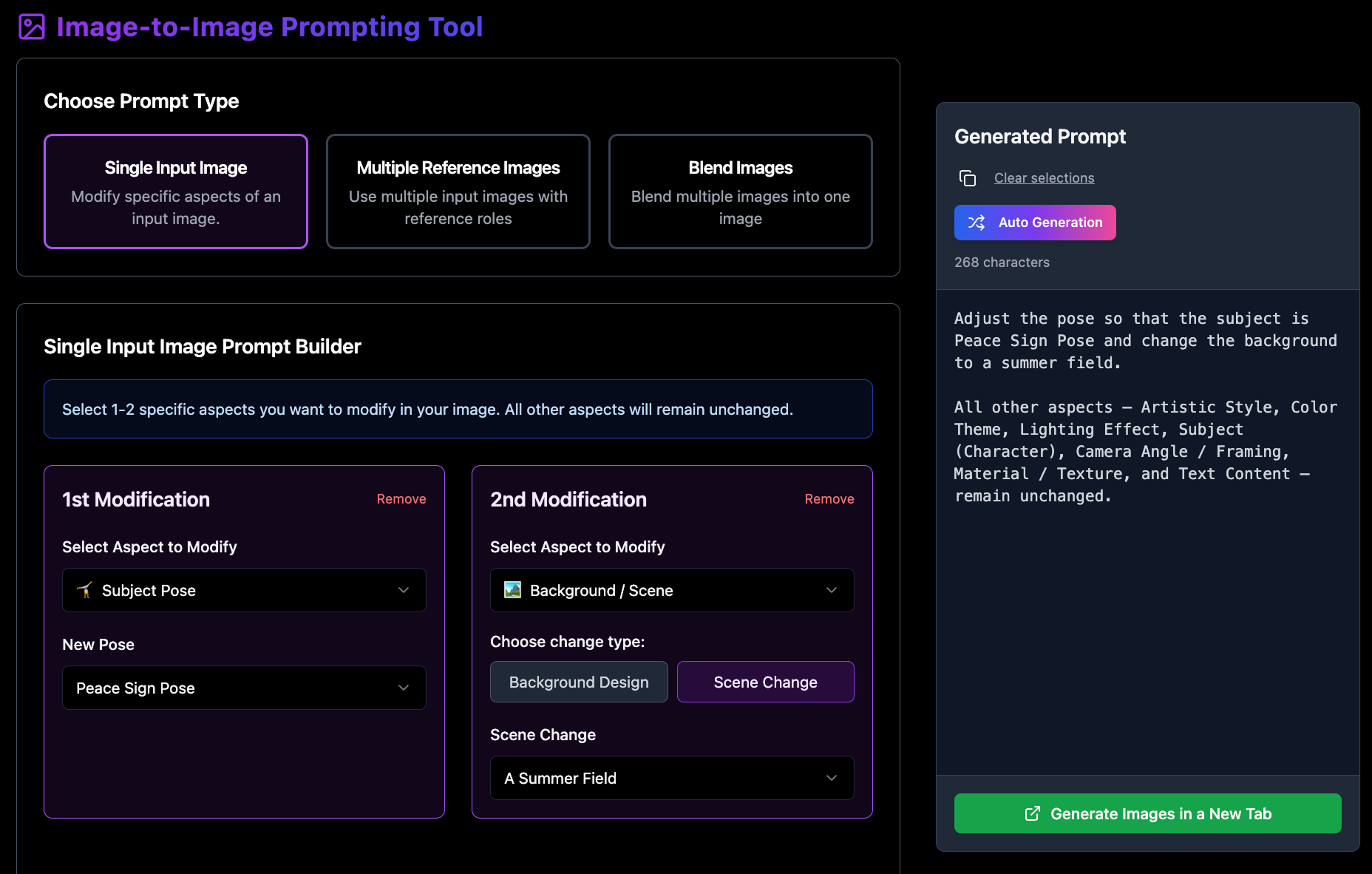The width and height of the screenshot is (1372, 874).
Task: Click the generated prompt text area
Action: coord(1148,532)
